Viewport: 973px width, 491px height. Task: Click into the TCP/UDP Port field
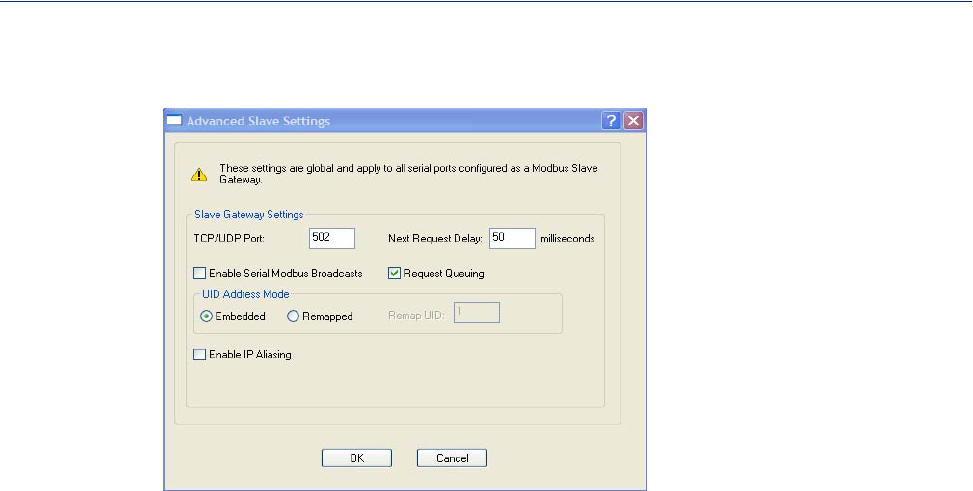coord(332,238)
